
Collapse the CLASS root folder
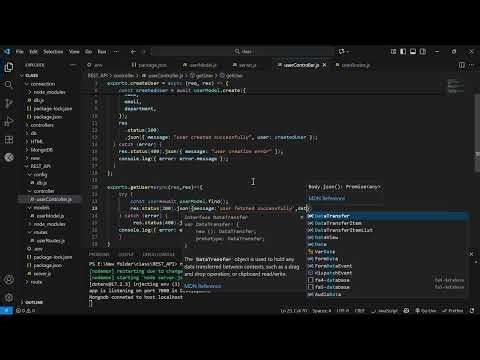point(32,76)
